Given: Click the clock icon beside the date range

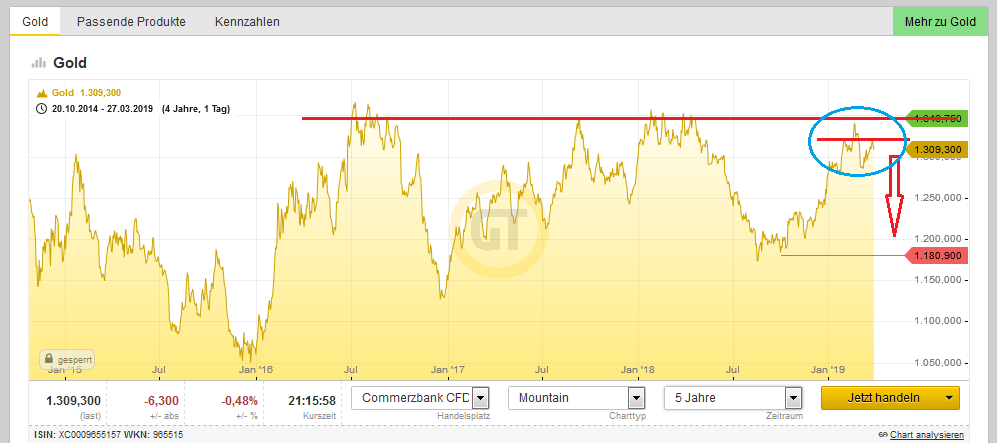Looking at the screenshot, I should pos(42,109).
